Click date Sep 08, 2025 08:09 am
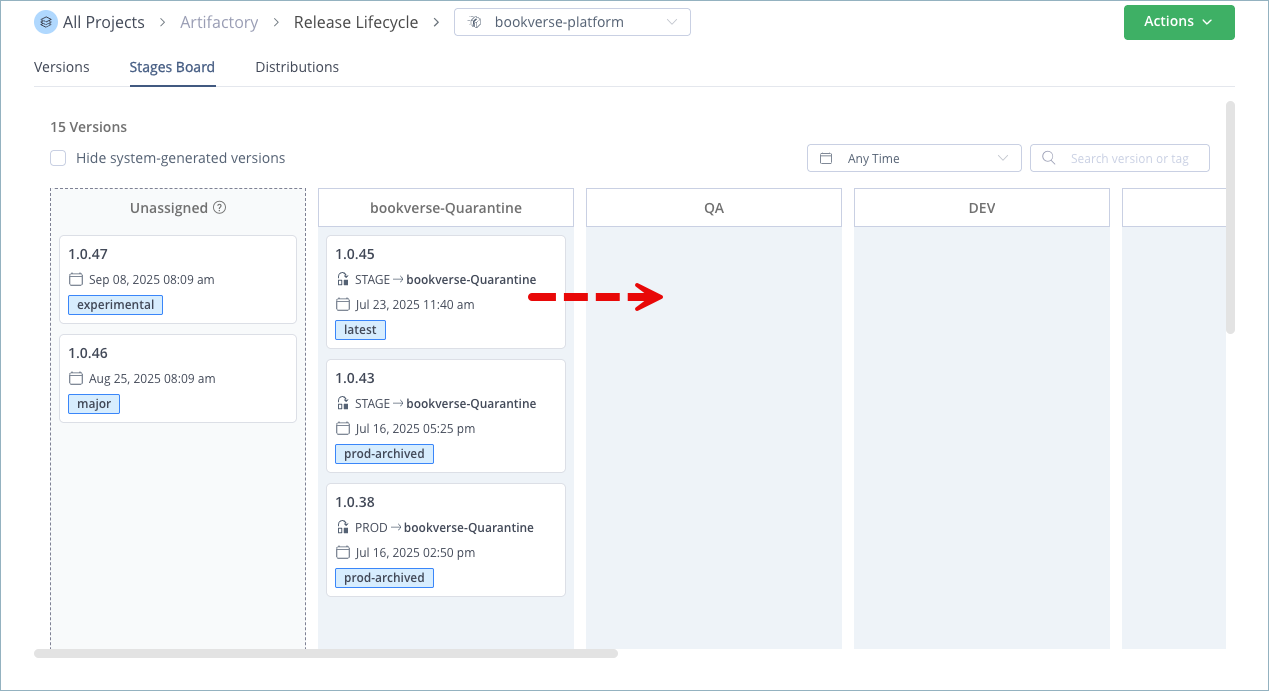This screenshot has width=1269, height=691. 152,280
